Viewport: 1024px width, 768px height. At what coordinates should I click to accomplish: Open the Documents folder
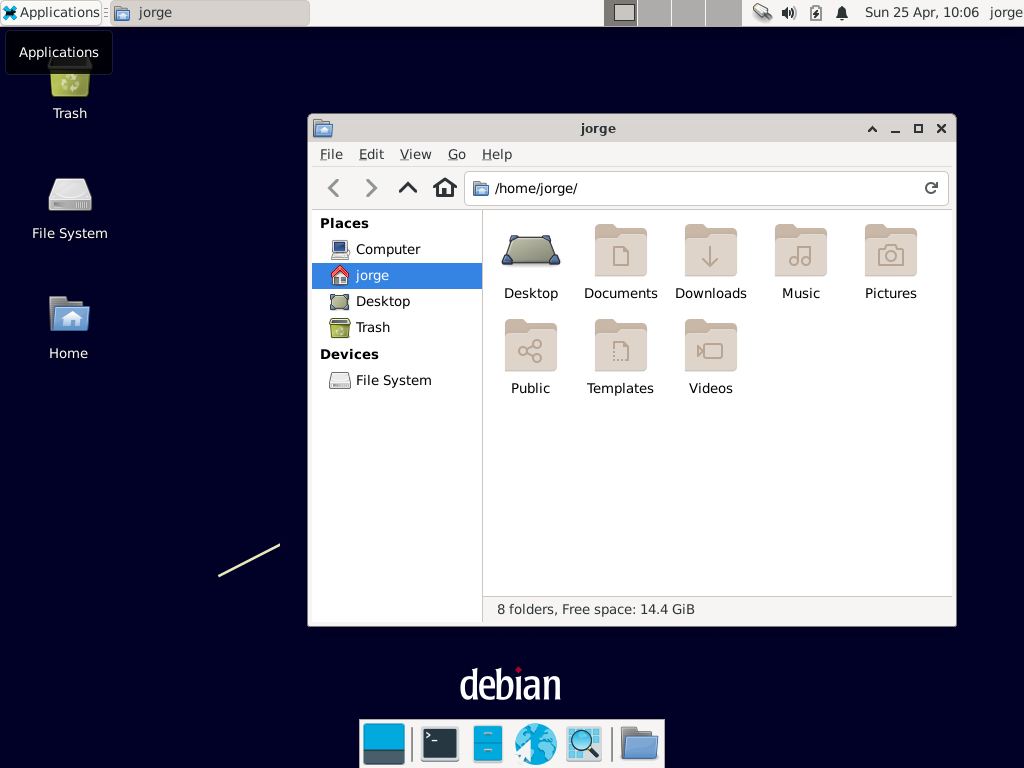(620, 251)
